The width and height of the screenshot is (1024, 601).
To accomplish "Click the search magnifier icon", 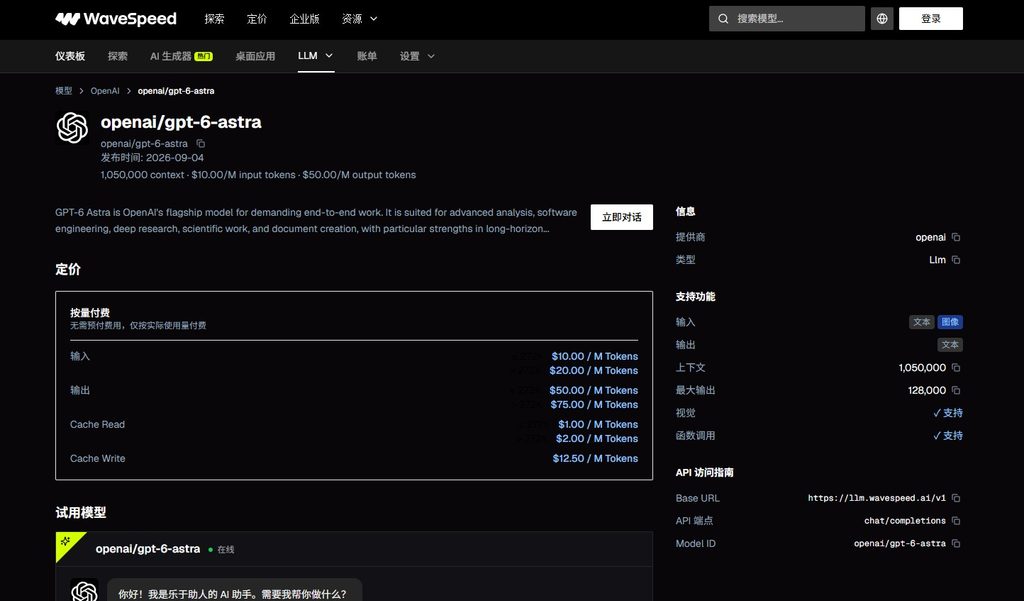I will pyautogui.click(x=723, y=19).
